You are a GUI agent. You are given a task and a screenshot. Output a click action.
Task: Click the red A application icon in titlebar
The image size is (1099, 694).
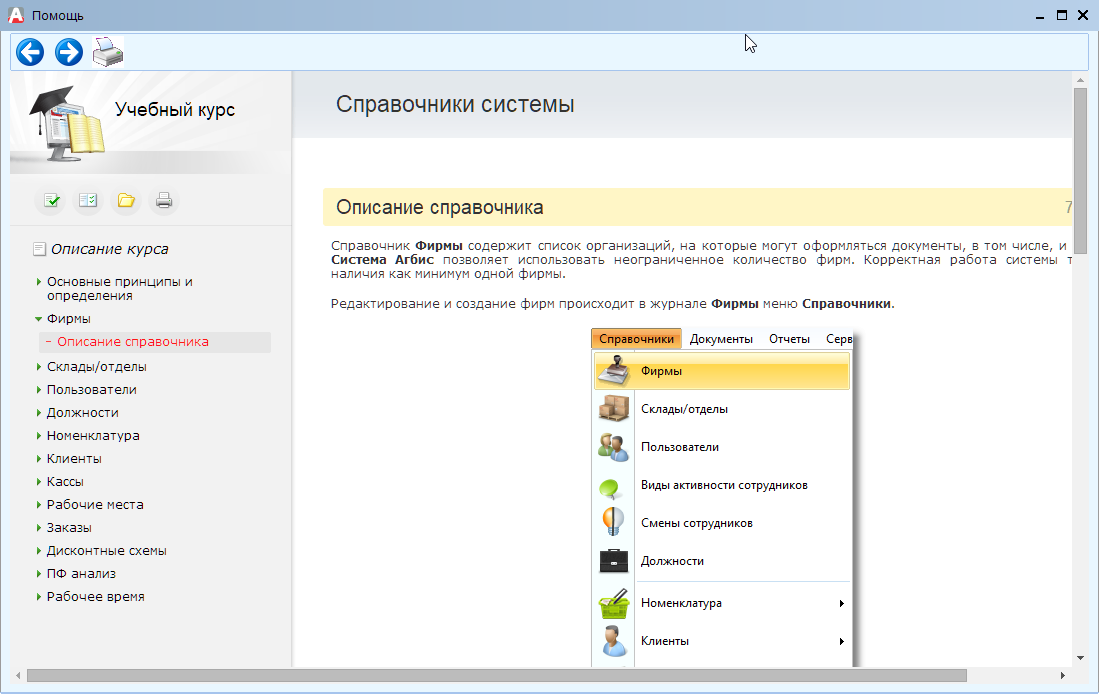pos(15,15)
